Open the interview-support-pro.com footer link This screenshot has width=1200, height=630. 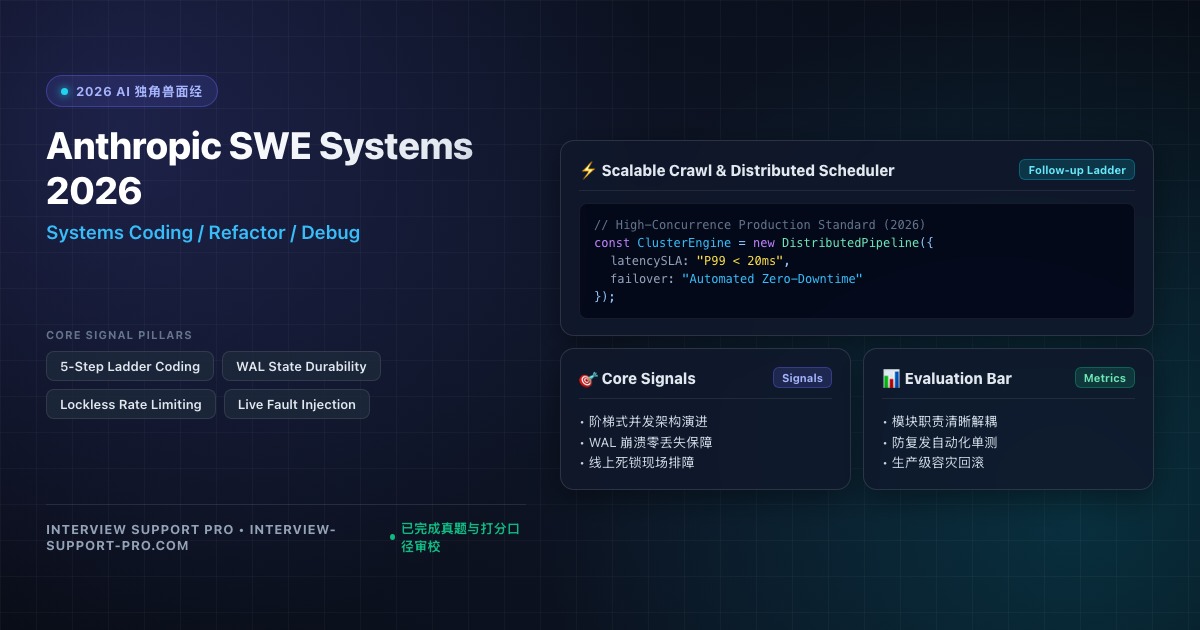coord(191,537)
